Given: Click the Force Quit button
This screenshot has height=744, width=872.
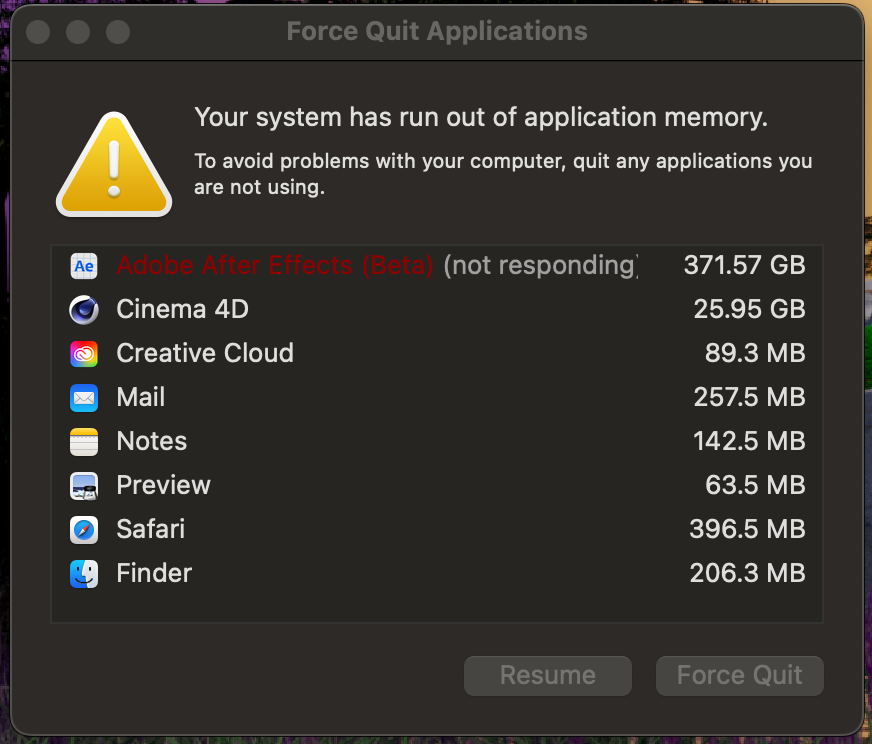Looking at the screenshot, I should 739,676.
